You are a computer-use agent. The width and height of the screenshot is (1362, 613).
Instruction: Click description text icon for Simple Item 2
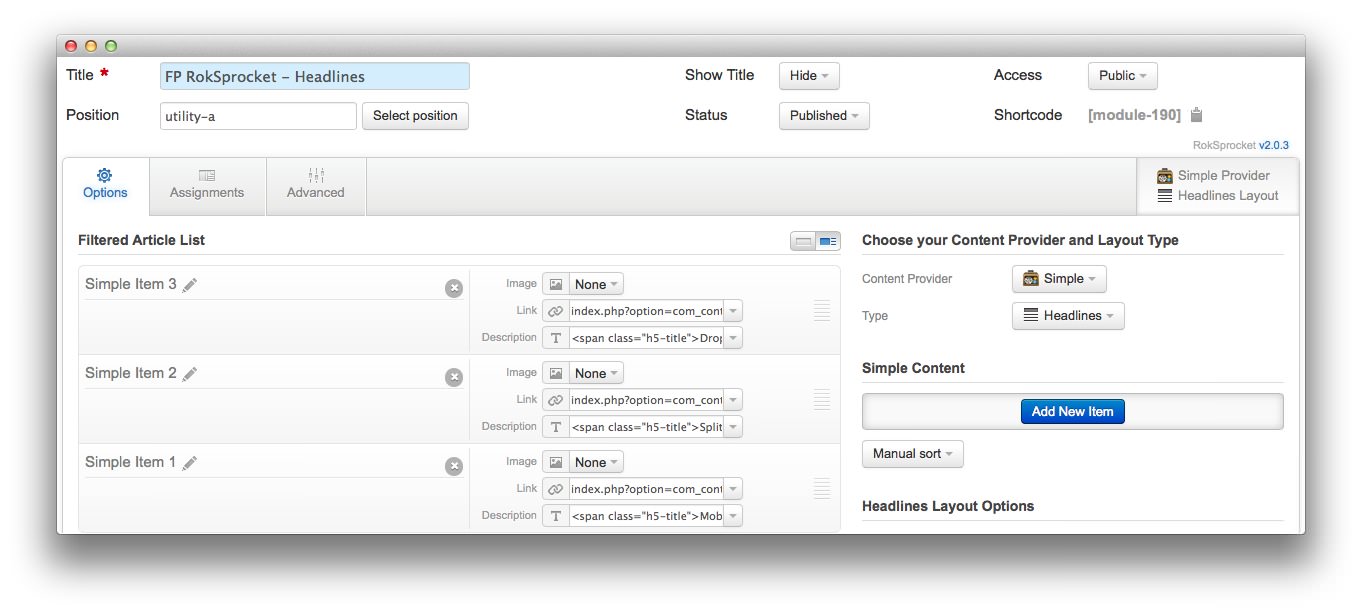point(556,427)
